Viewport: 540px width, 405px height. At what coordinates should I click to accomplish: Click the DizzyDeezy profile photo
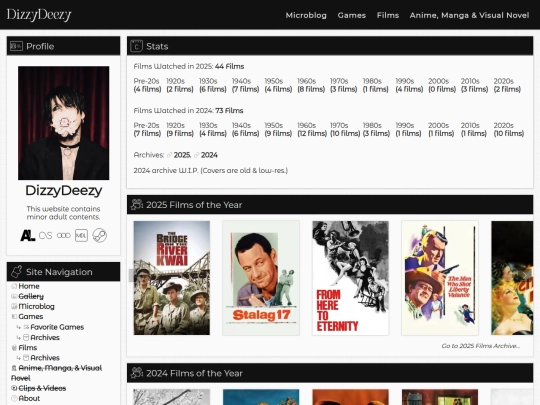[64, 123]
